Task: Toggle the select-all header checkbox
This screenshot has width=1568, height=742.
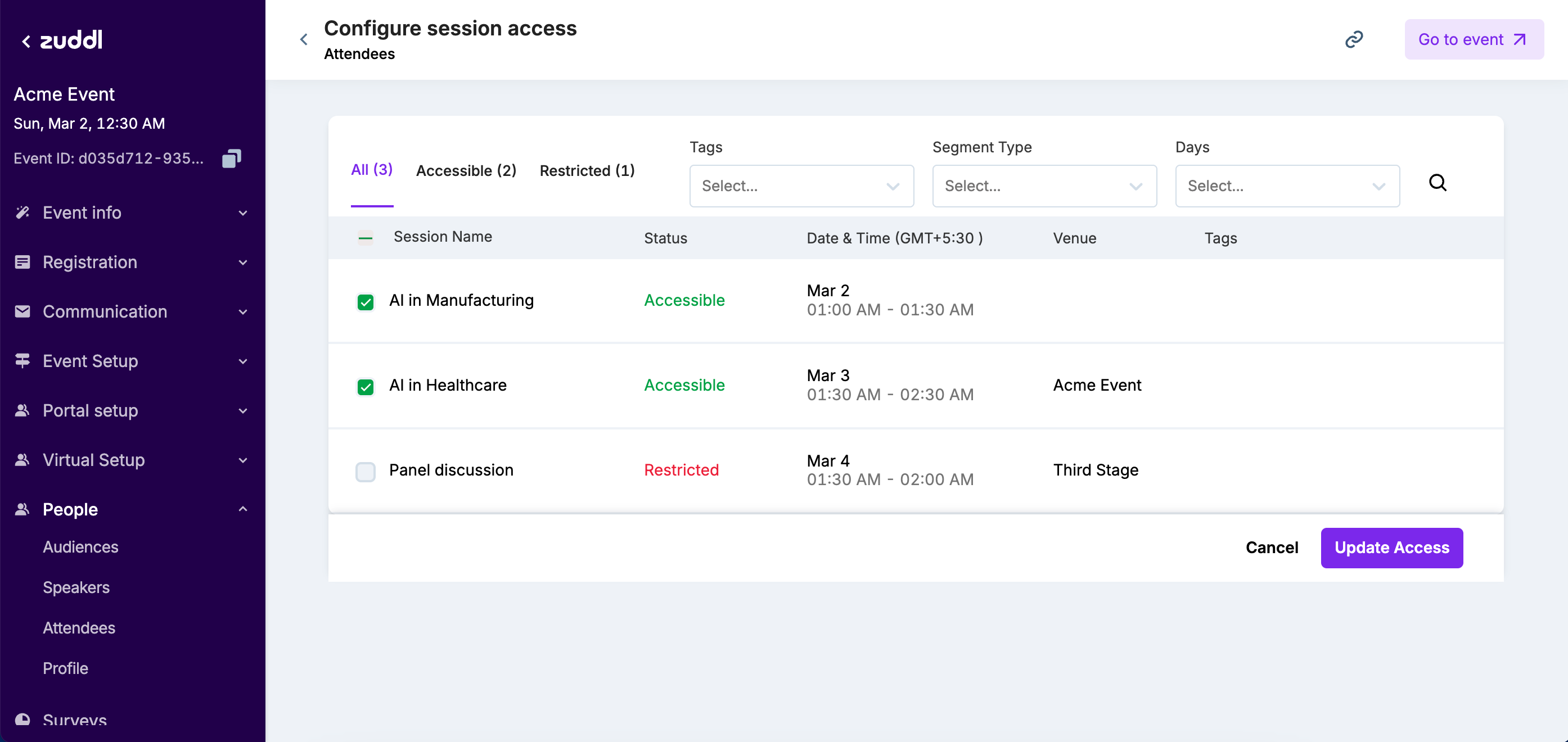Action: coord(365,238)
